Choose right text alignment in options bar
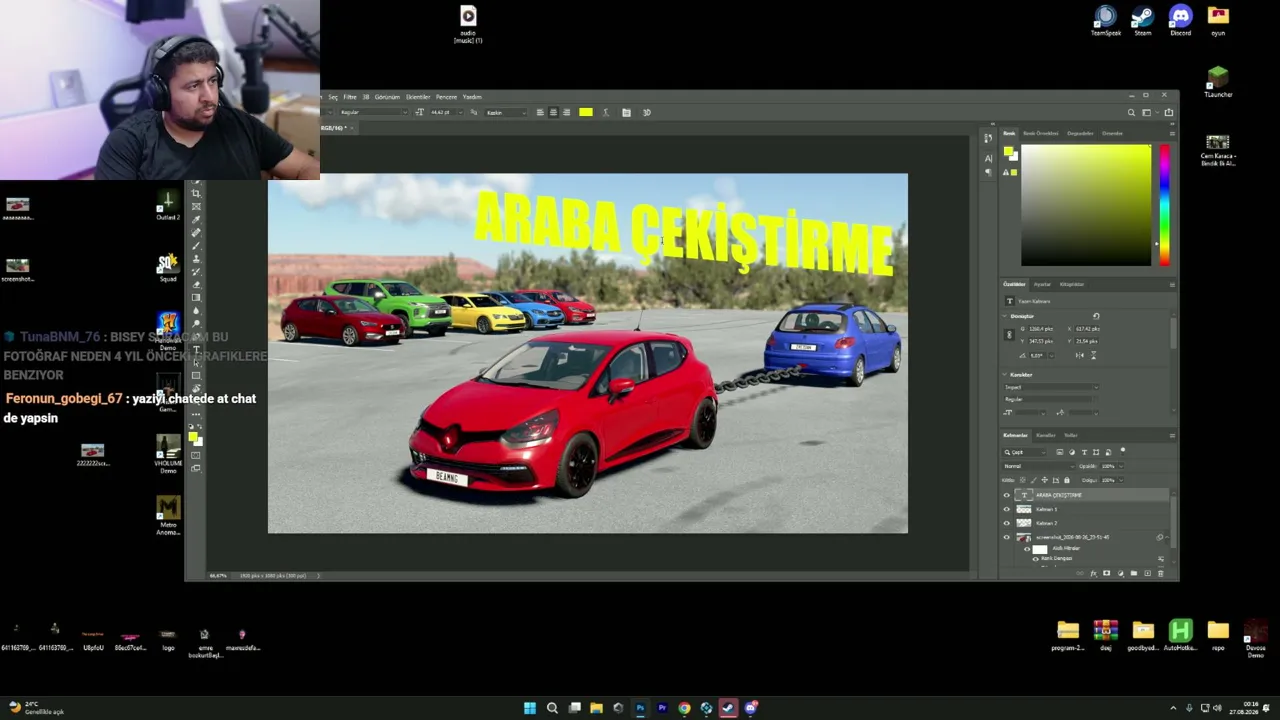Viewport: 1280px width, 720px height. (566, 112)
